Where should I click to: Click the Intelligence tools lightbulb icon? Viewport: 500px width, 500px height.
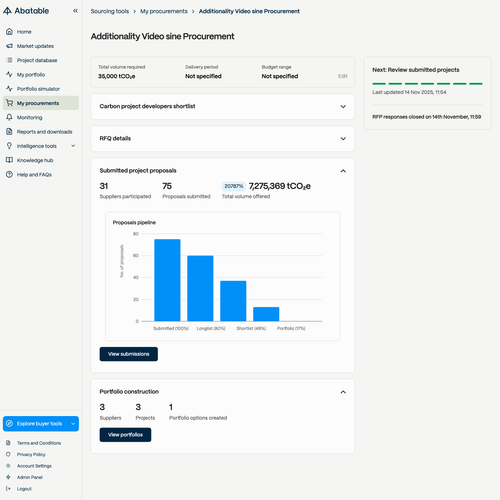[x=9, y=146]
